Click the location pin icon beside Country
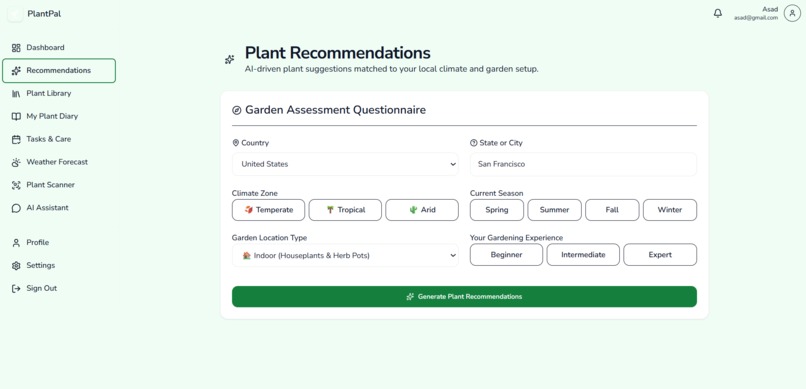The image size is (806, 389). (x=235, y=143)
